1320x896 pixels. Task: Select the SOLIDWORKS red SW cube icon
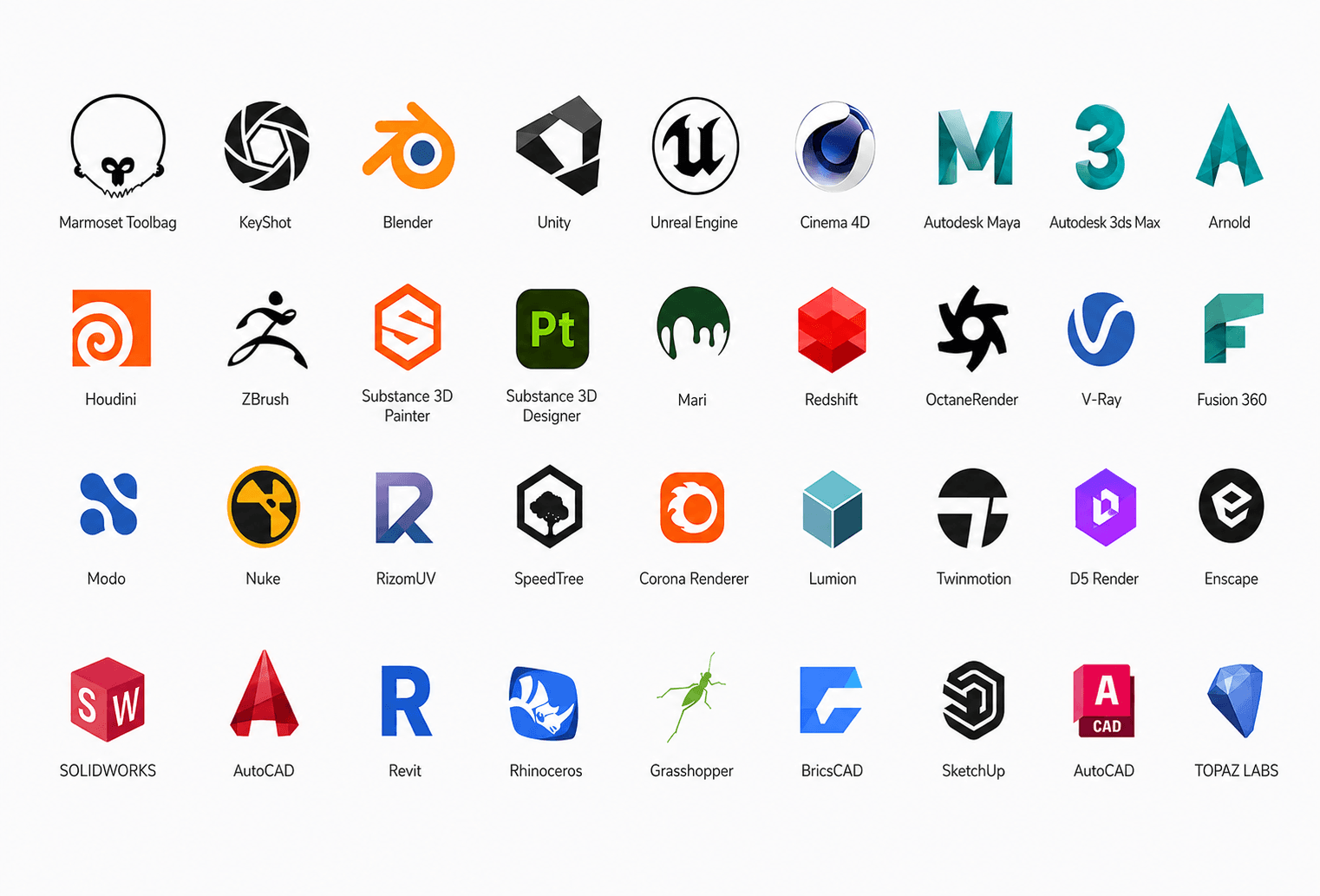point(108,699)
